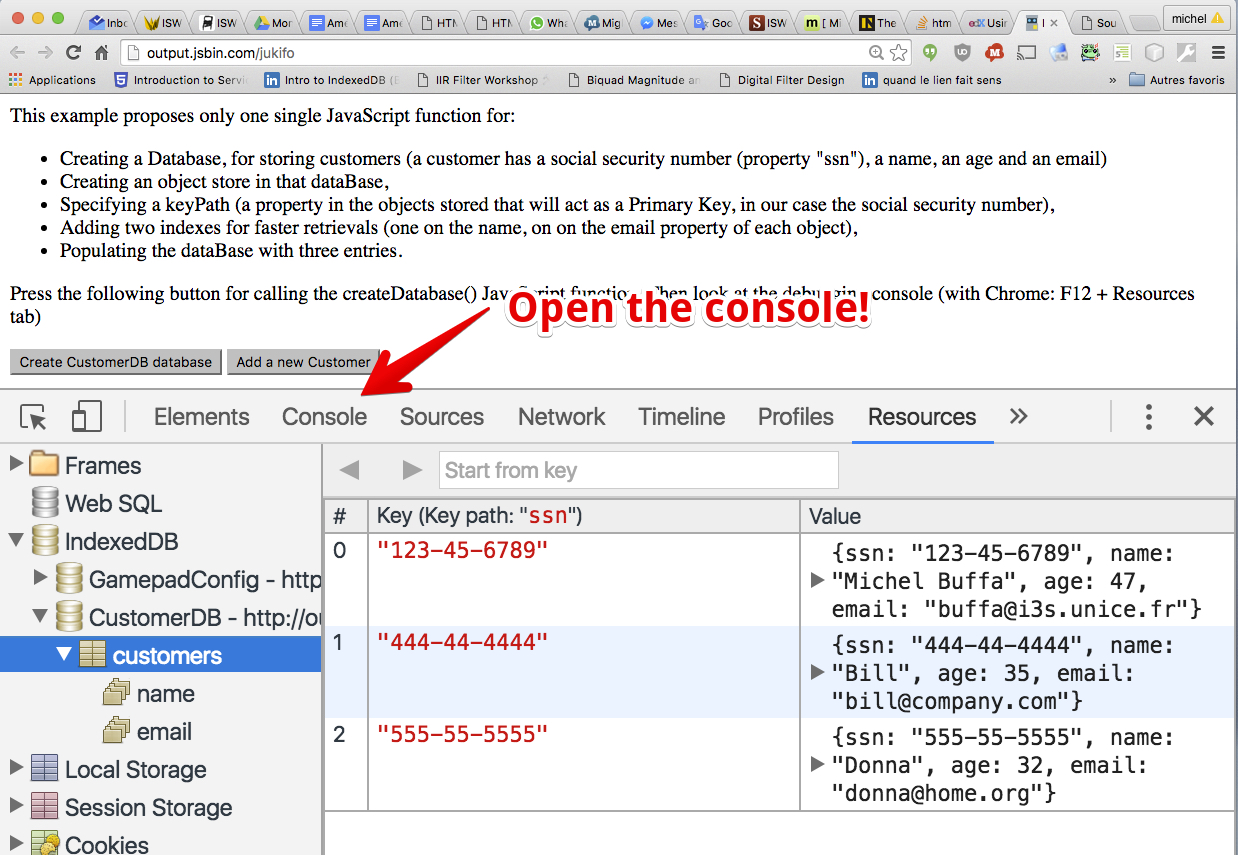The image size is (1238, 855).
Task: Expand the Local Storage tree node
Action: coord(16,769)
